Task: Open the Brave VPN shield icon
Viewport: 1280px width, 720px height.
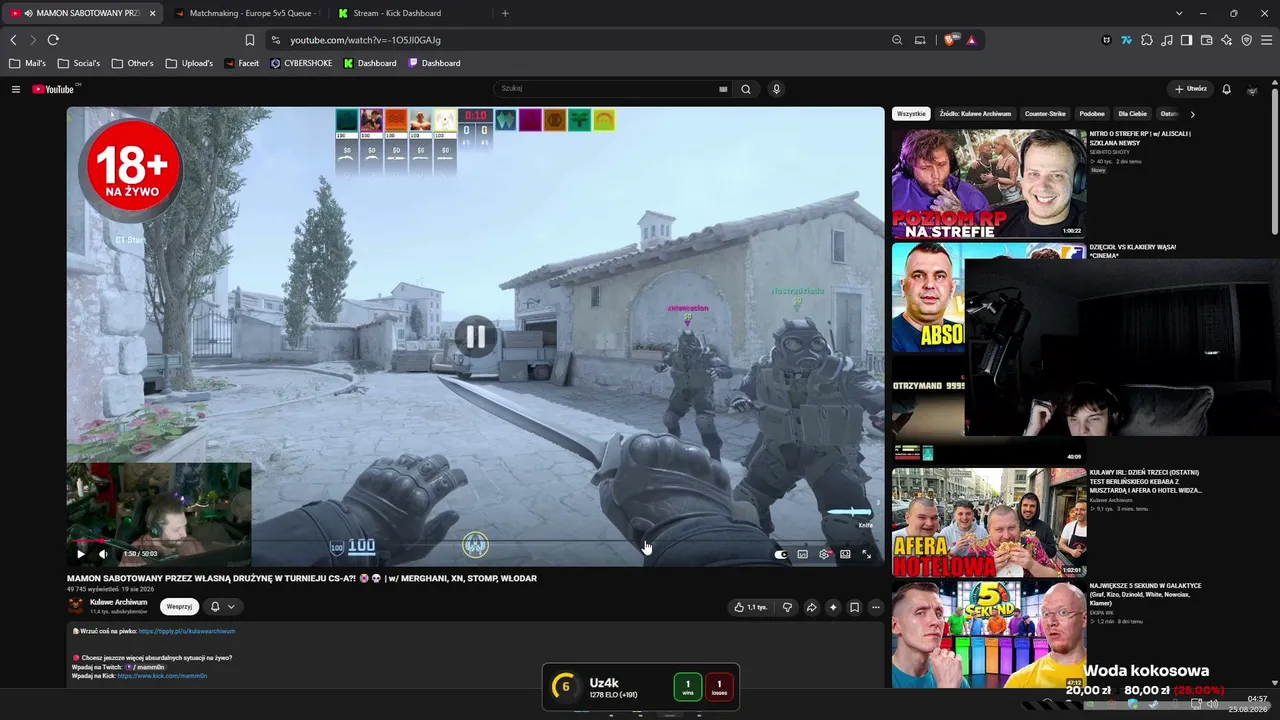Action: pos(1246,40)
